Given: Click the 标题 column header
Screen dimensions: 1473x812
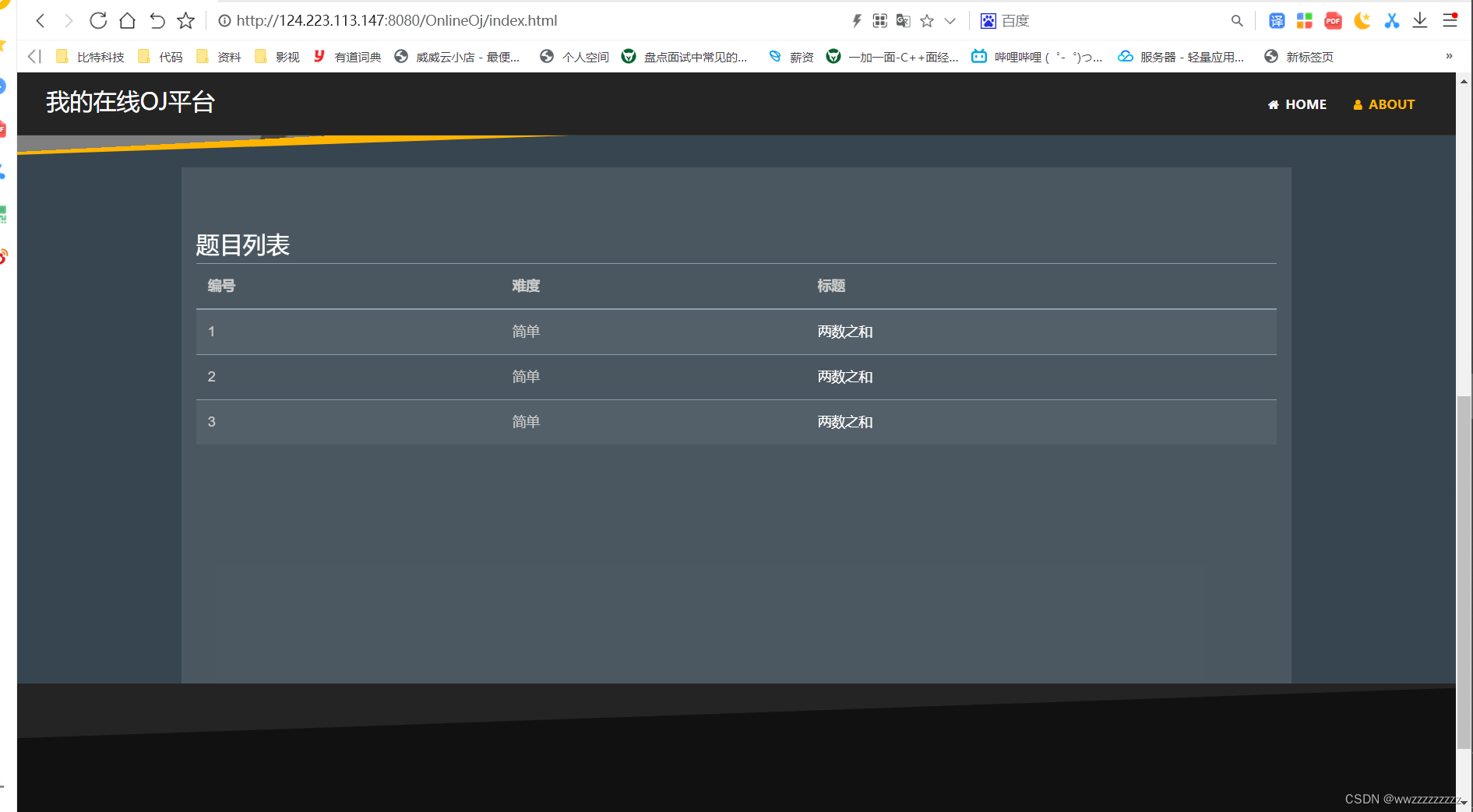Looking at the screenshot, I should click(831, 286).
